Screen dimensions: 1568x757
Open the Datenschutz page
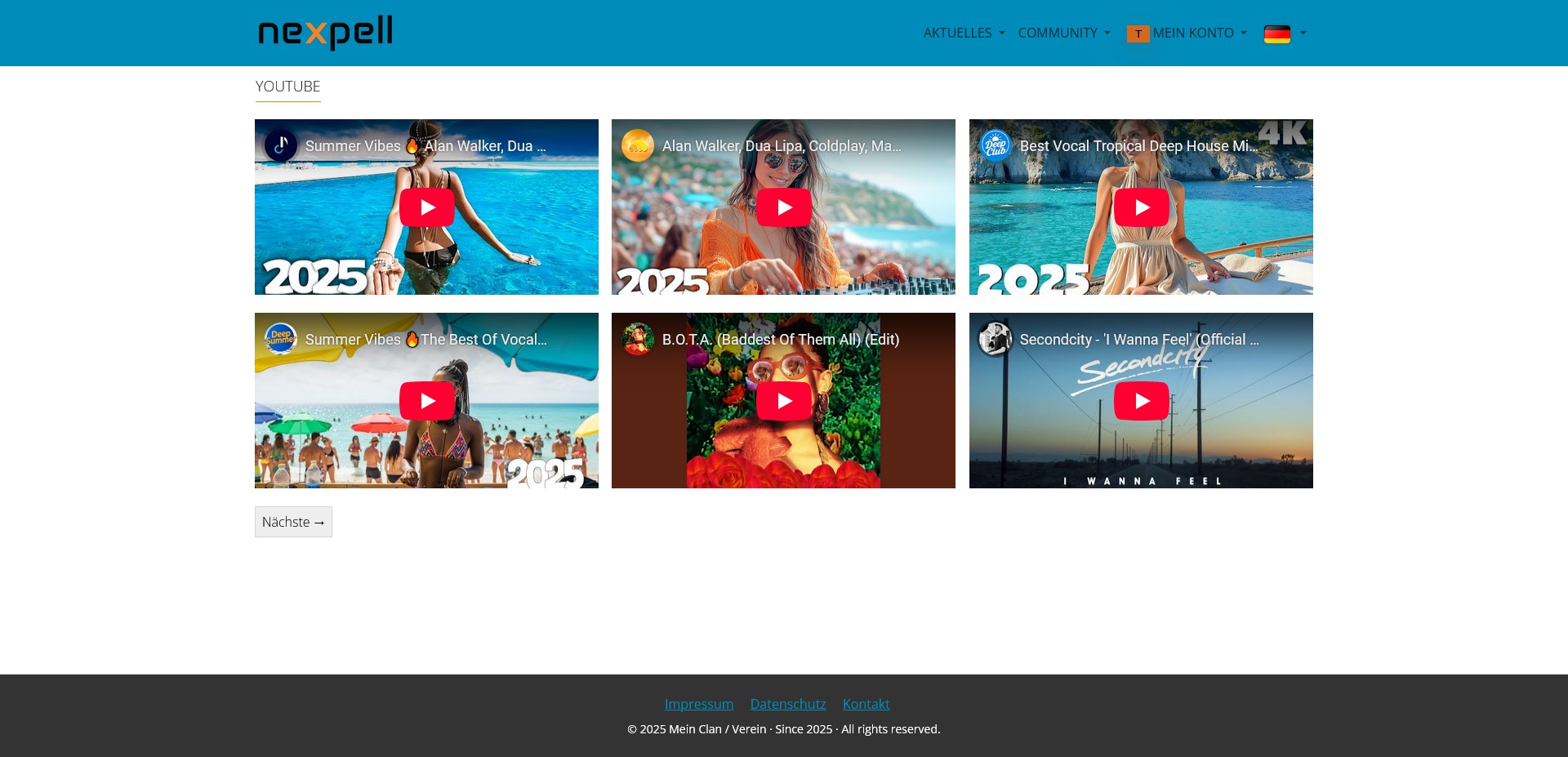click(787, 703)
